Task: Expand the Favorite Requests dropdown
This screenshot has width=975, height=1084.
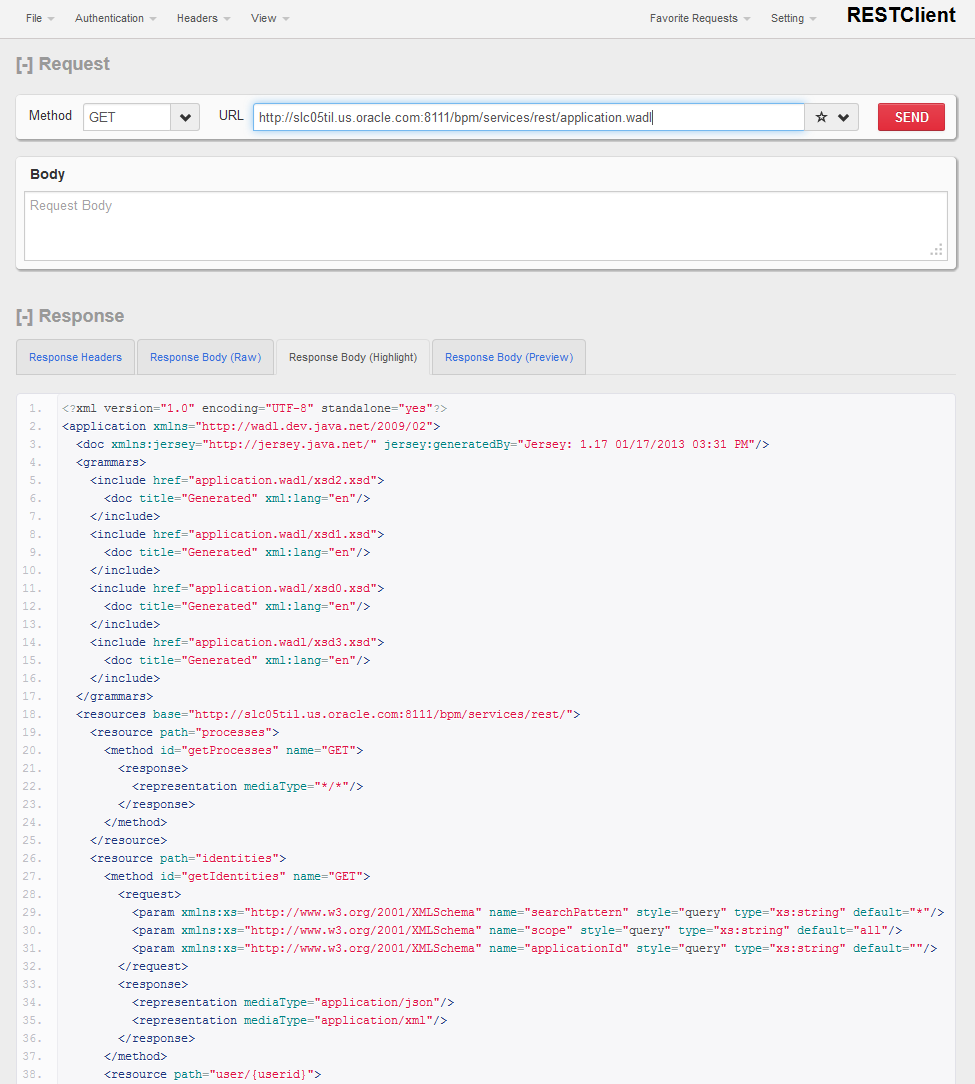Action: (x=700, y=18)
